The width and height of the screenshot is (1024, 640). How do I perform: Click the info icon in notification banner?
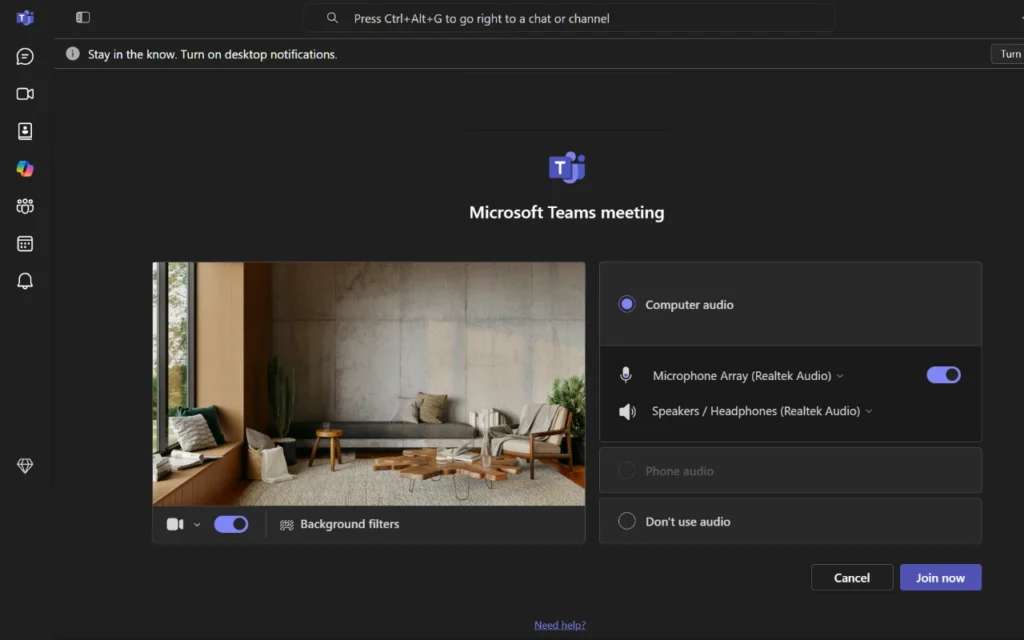pos(72,54)
